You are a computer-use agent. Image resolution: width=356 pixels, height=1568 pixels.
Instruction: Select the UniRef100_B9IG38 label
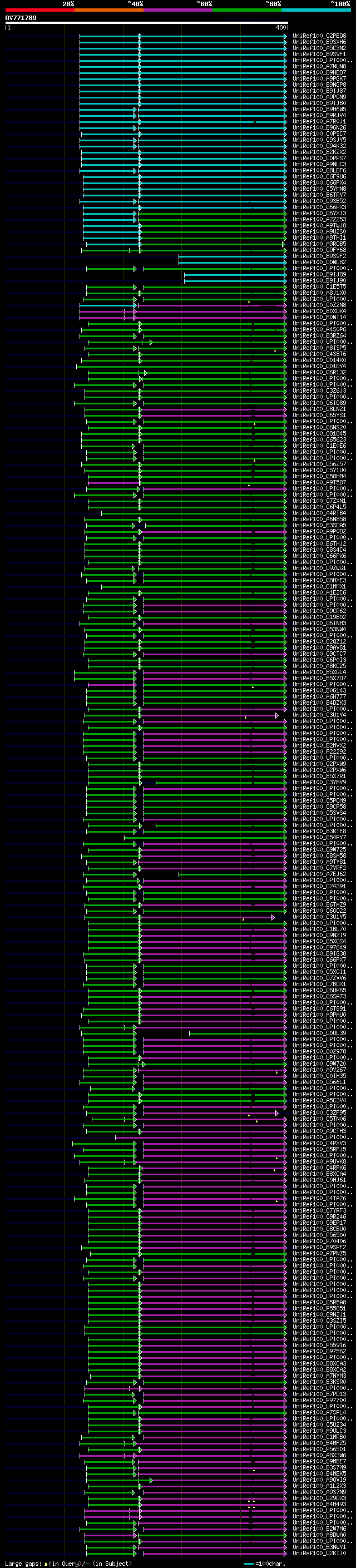point(319,954)
